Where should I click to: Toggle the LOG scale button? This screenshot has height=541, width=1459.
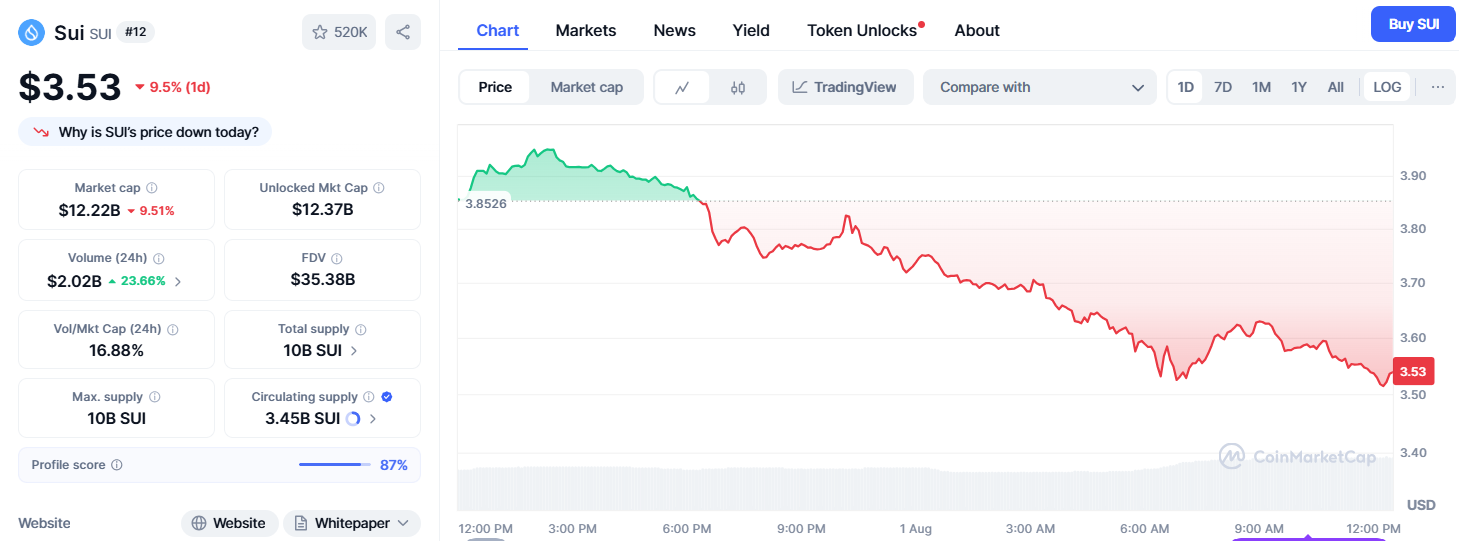[x=1387, y=87]
